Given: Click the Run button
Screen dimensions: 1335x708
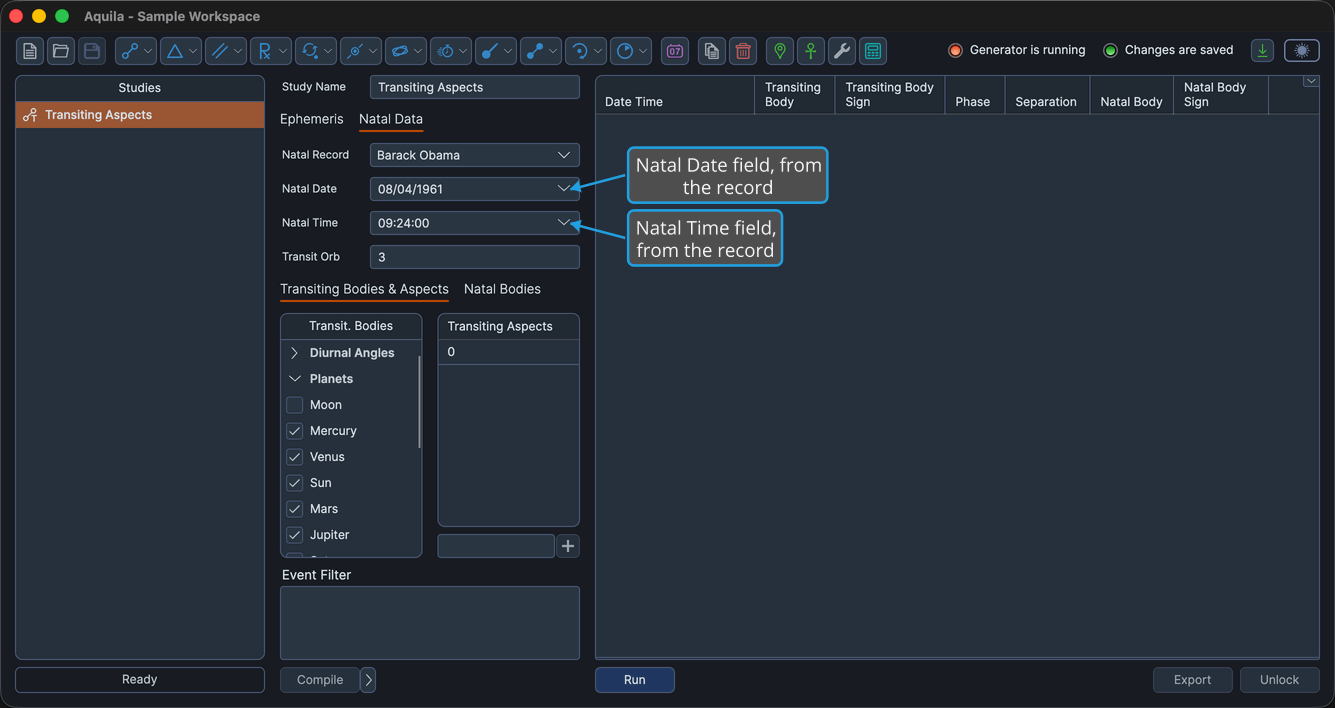Looking at the screenshot, I should click(635, 680).
